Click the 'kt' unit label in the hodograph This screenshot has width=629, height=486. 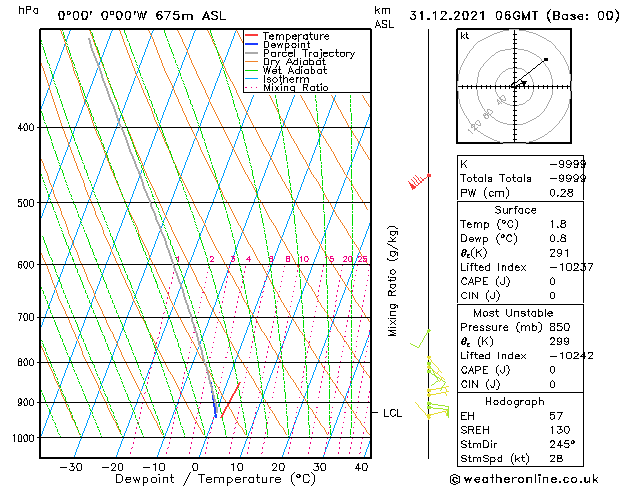click(465, 36)
